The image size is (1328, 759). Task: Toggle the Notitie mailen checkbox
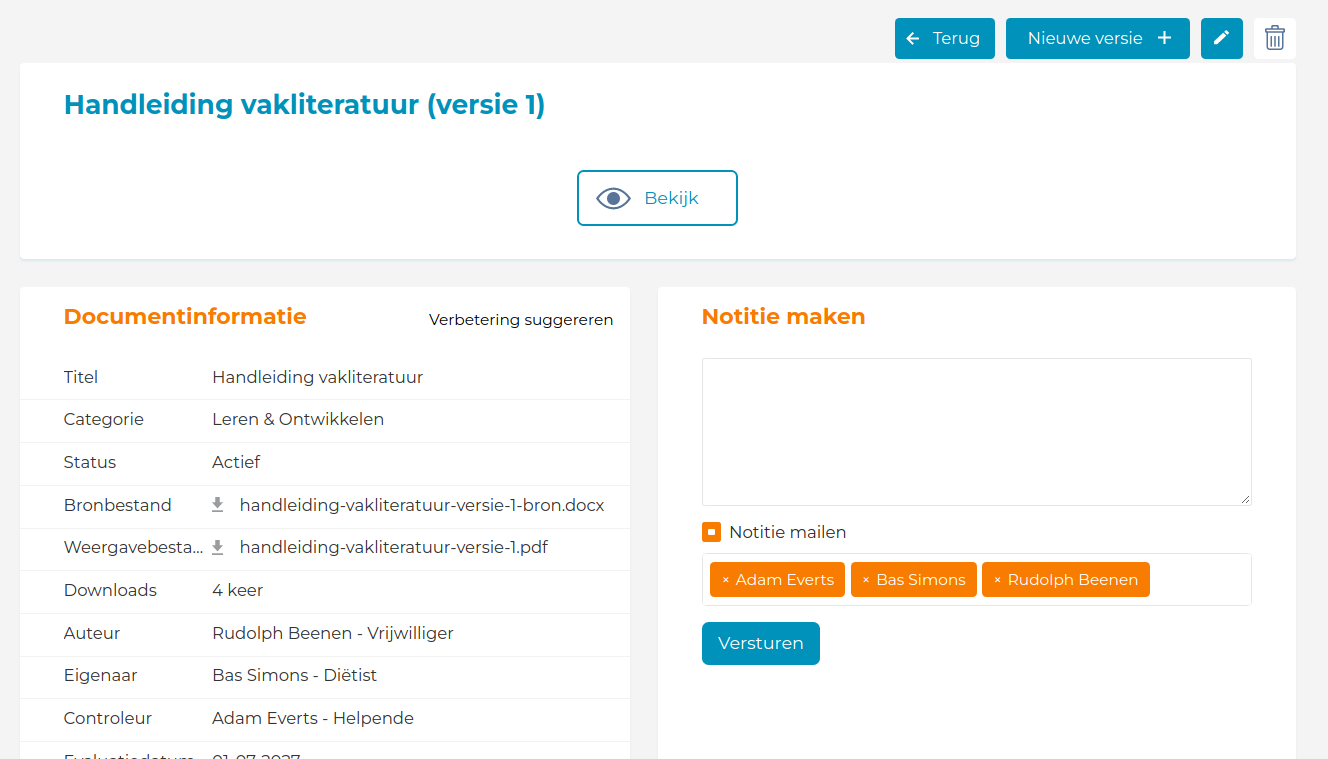pyautogui.click(x=711, y=532)
